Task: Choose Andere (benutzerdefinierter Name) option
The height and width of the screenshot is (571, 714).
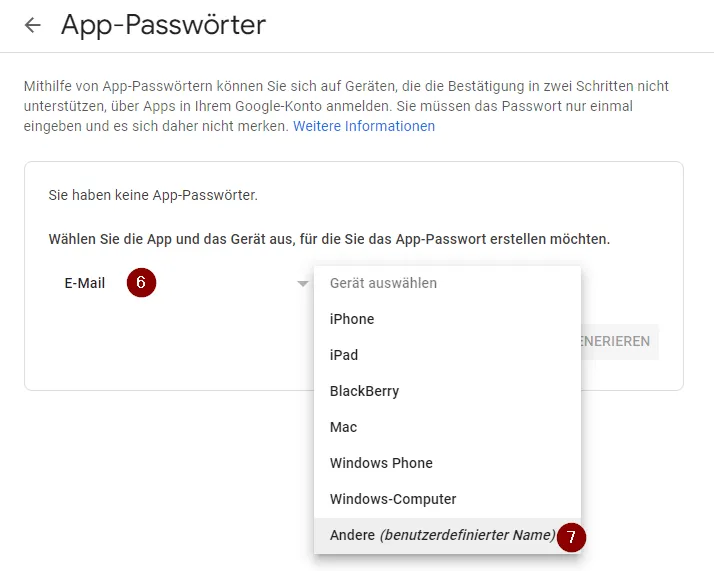Action: point(440,535)
